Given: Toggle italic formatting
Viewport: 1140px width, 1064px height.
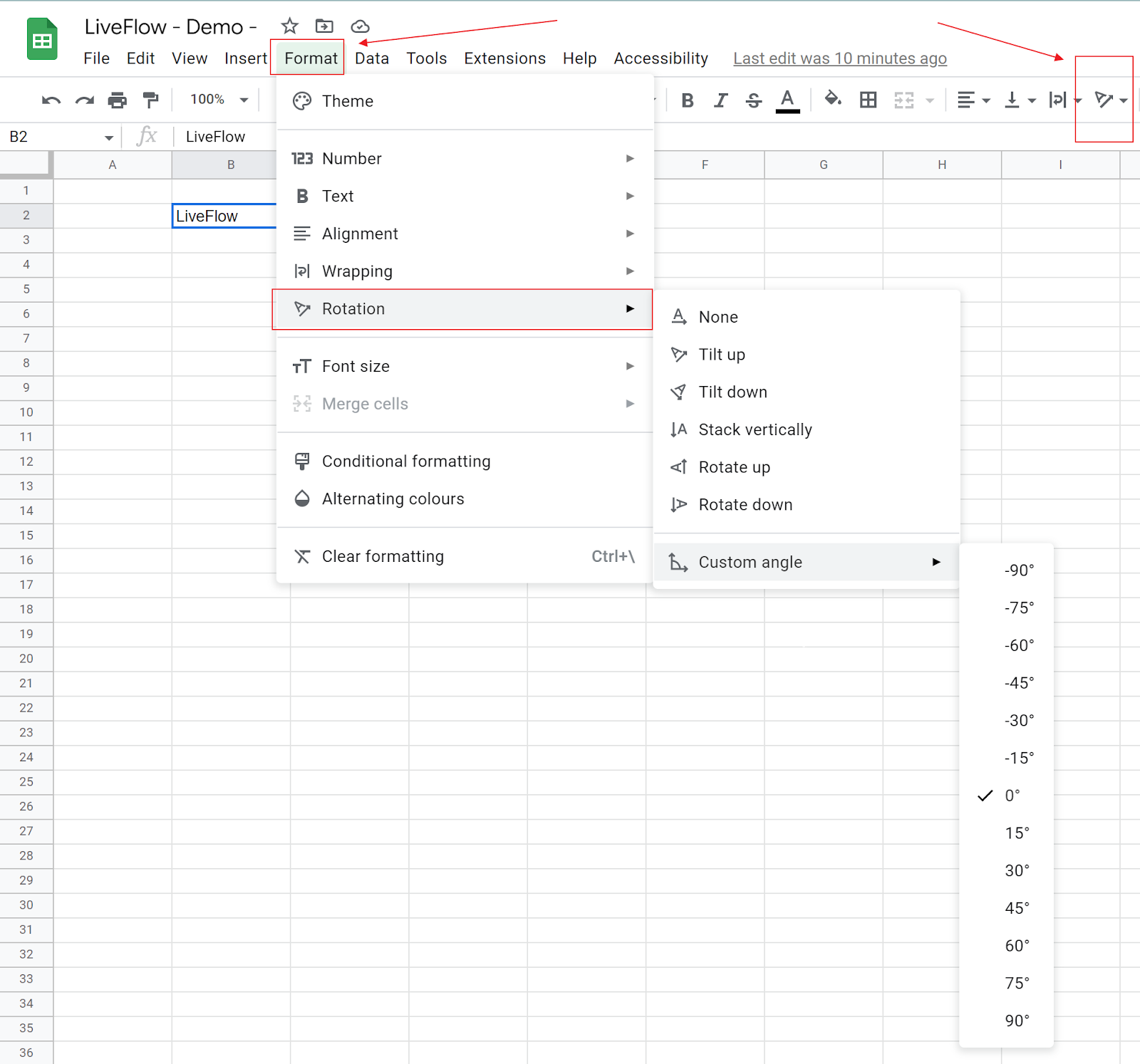Looking at the screenshot, I should tap(720, 100).
